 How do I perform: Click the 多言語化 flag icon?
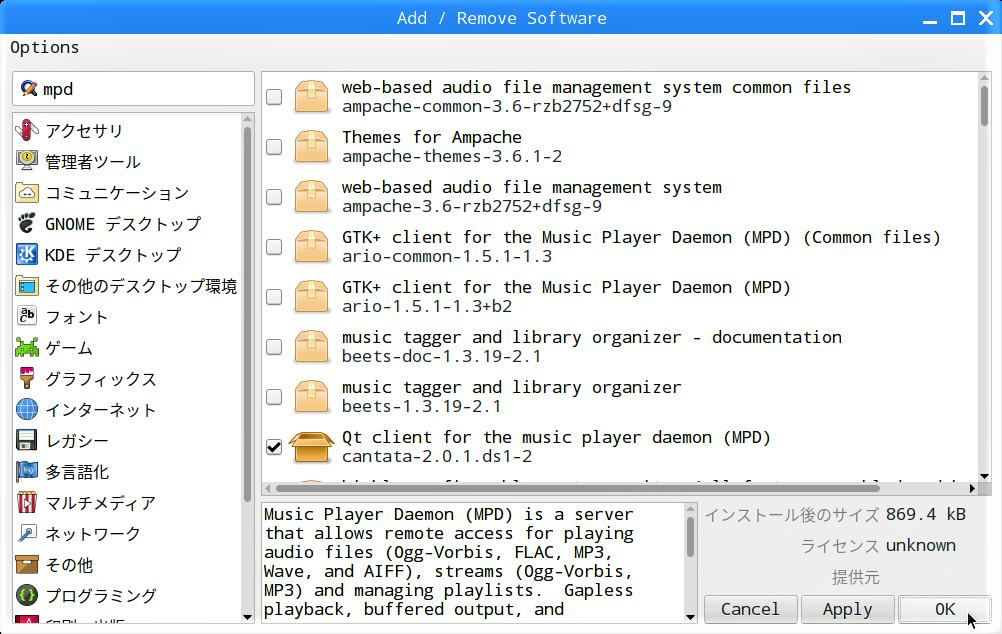tap(27, 472)
